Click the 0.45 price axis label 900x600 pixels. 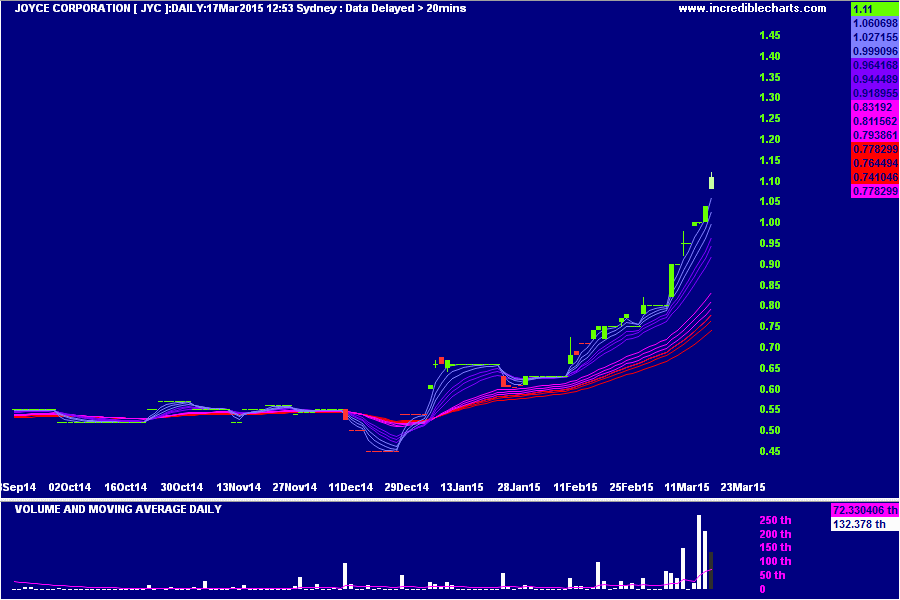[770, 451]
